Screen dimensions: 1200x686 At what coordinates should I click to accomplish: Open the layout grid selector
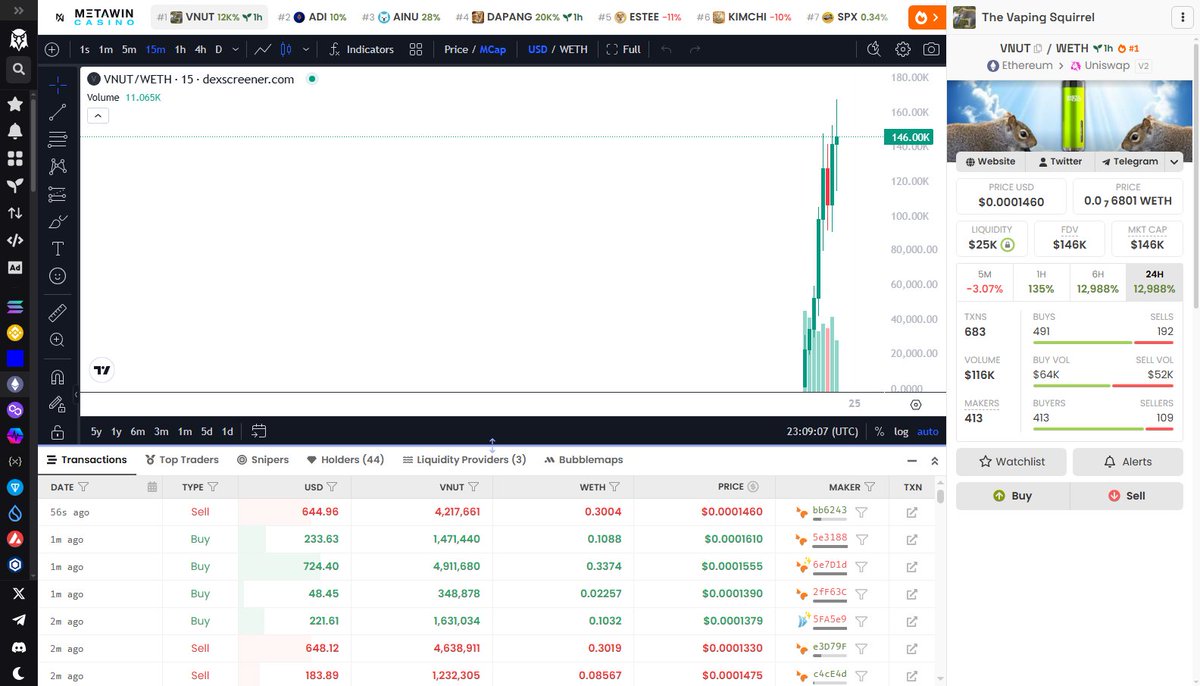click(416, 49)
